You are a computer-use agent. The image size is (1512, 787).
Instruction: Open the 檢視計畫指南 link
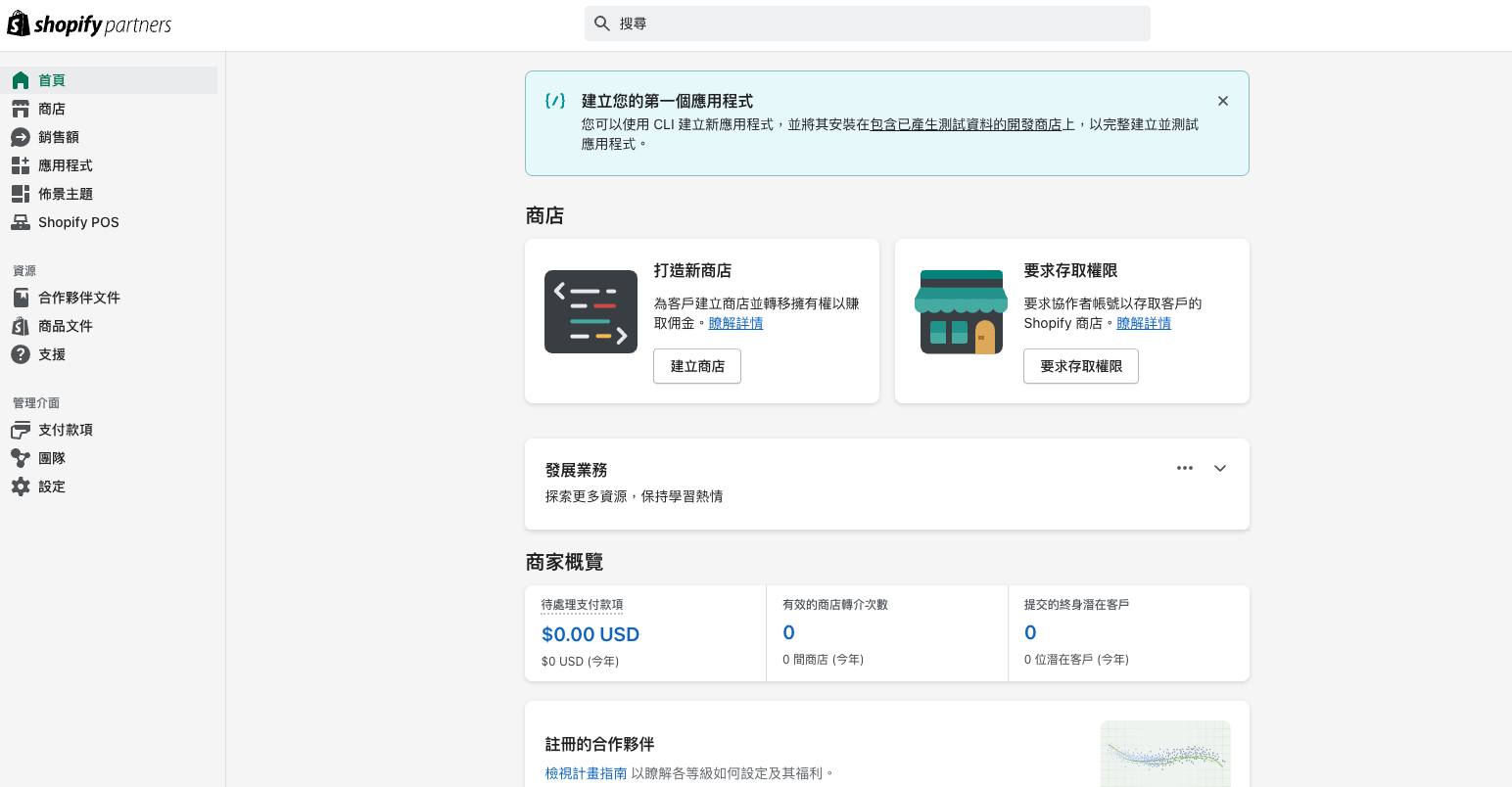[x=586, y=773]
